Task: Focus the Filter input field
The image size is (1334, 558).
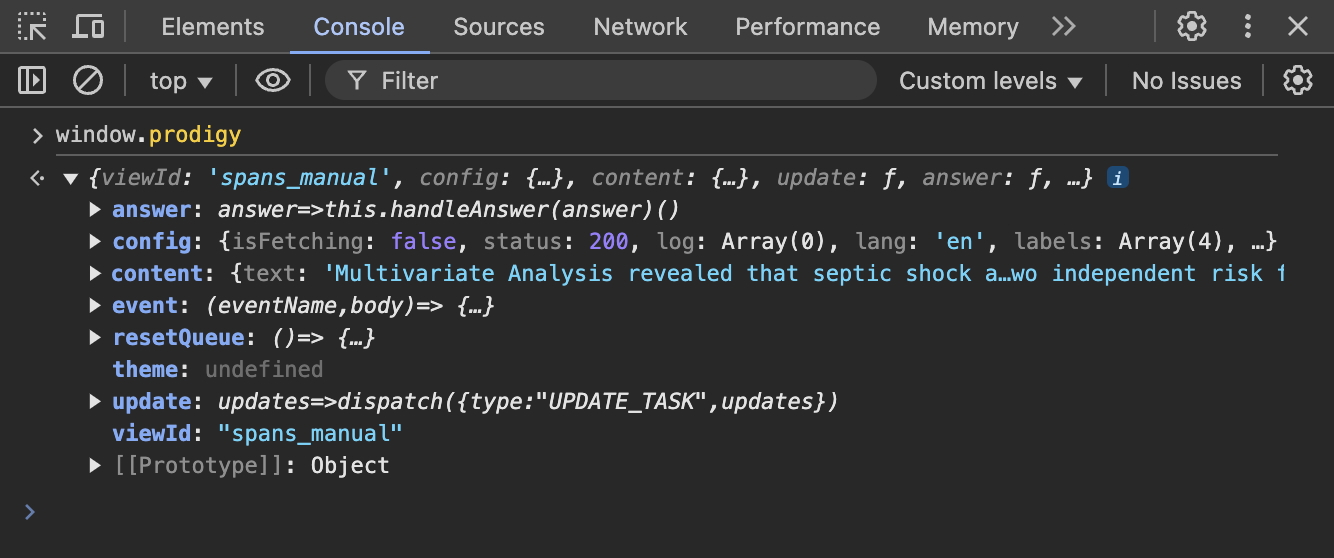Action: click(x=600, y=80)
